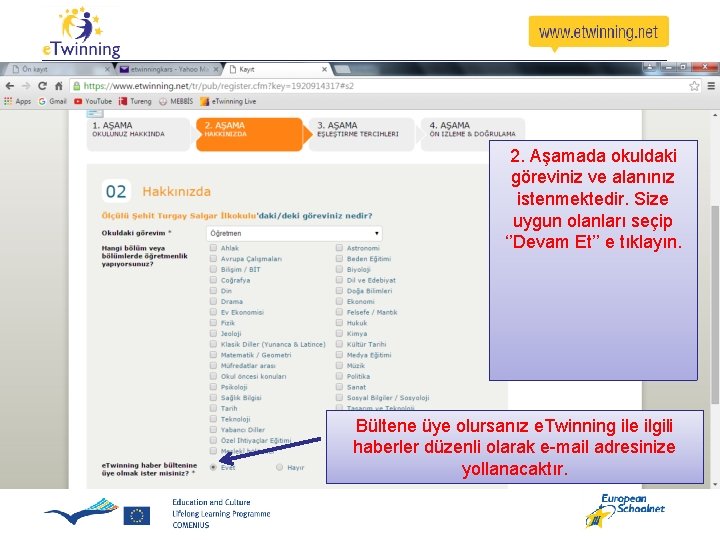The width and height of the screenshot is (720, 540).
Task: Check the Teknoloji checkbox
Action: tap(213, 419)
